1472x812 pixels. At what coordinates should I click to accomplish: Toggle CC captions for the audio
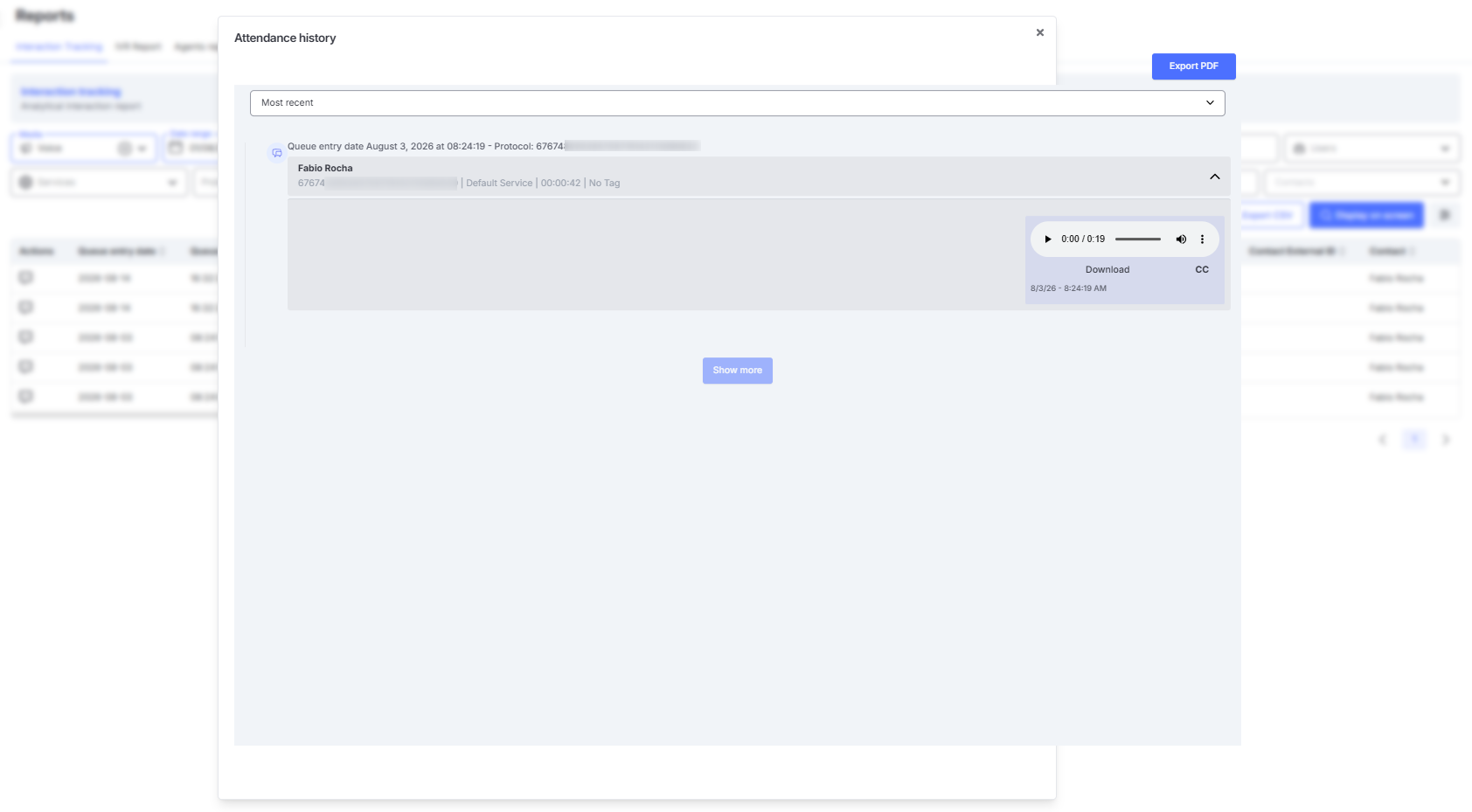(x=1202, y=270)
